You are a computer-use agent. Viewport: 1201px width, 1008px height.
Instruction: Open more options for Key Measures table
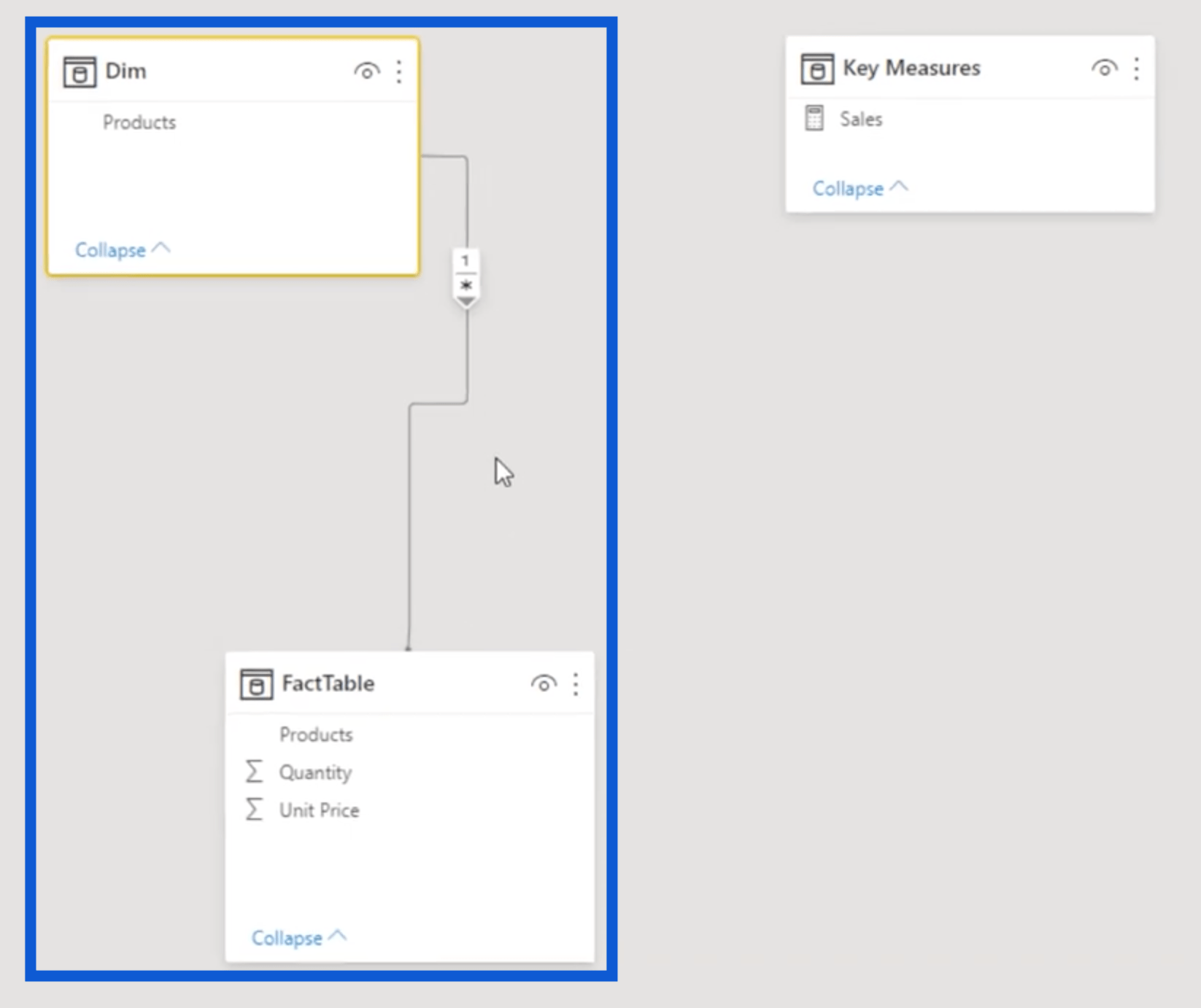1137,69
